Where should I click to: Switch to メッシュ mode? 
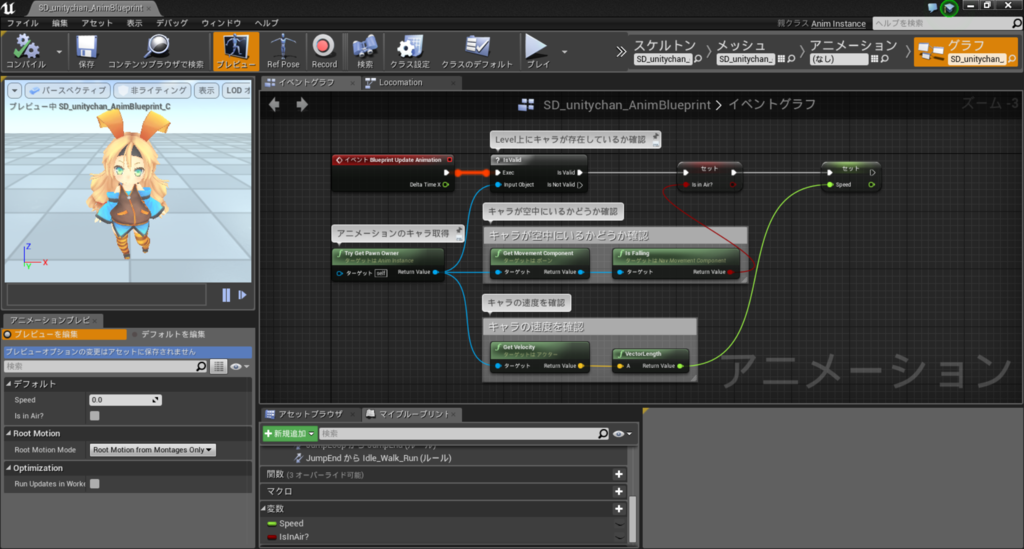point(741,45)
